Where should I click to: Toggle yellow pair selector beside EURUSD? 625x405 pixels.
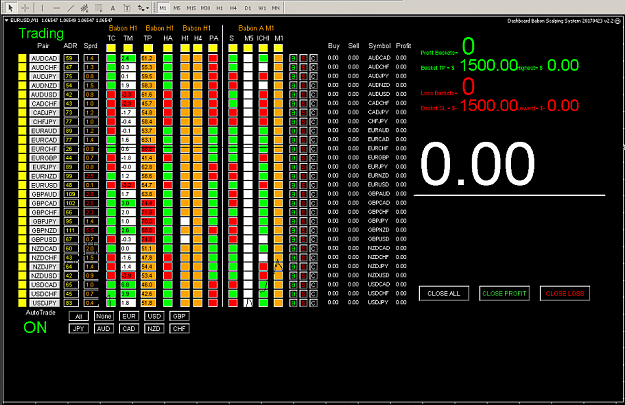coord(22,185)
